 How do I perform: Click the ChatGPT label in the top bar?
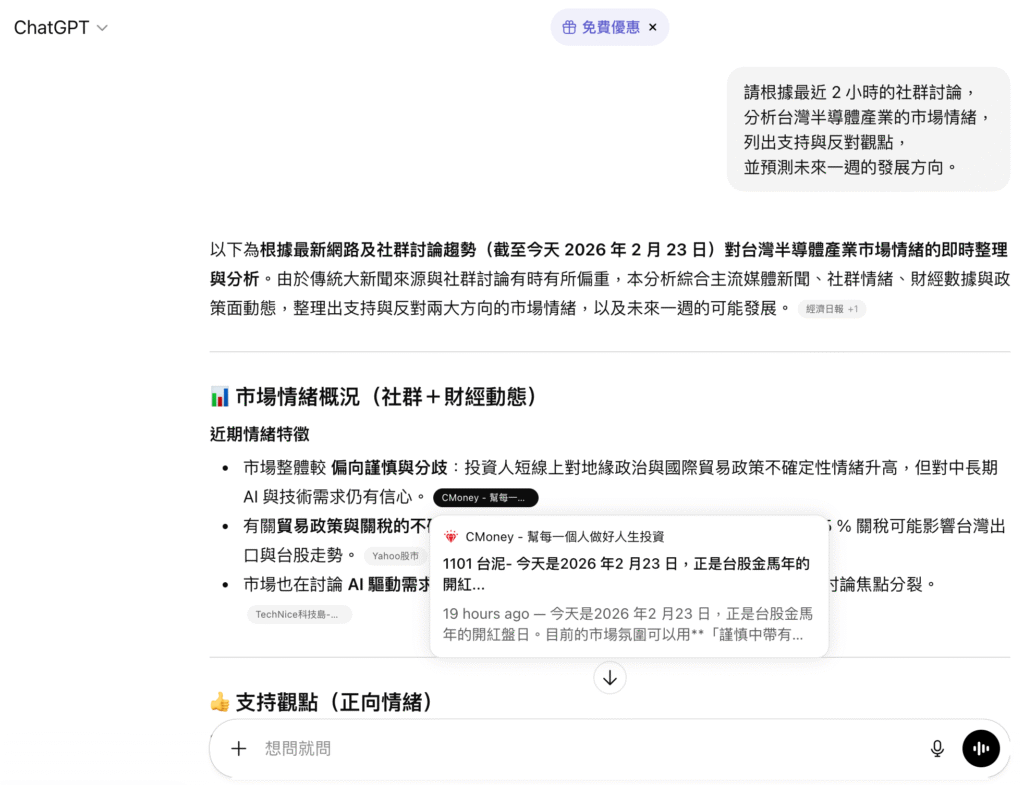(52, 27)
